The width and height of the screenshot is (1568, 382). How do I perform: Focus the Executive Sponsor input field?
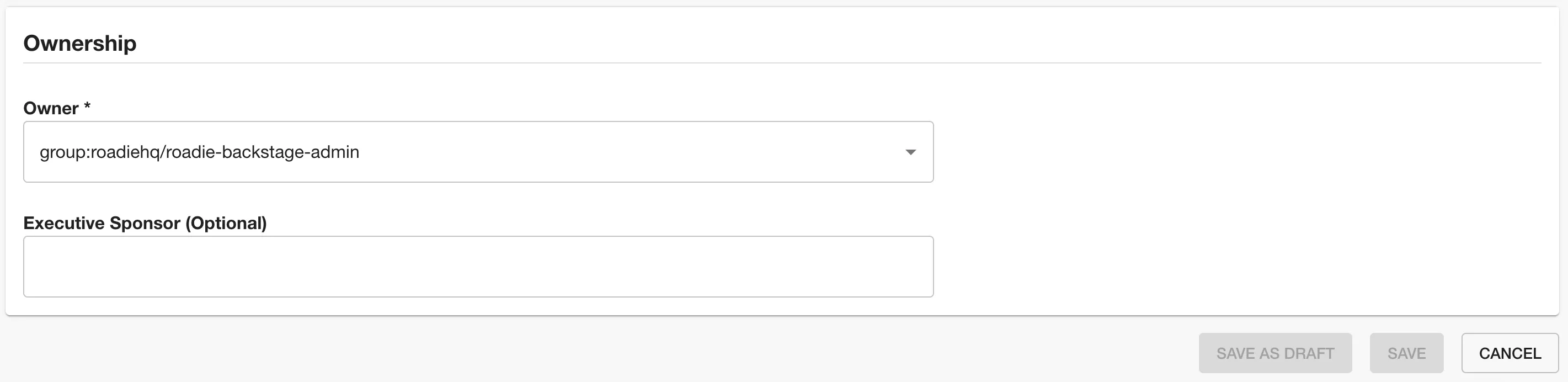(x=478, y=266)
